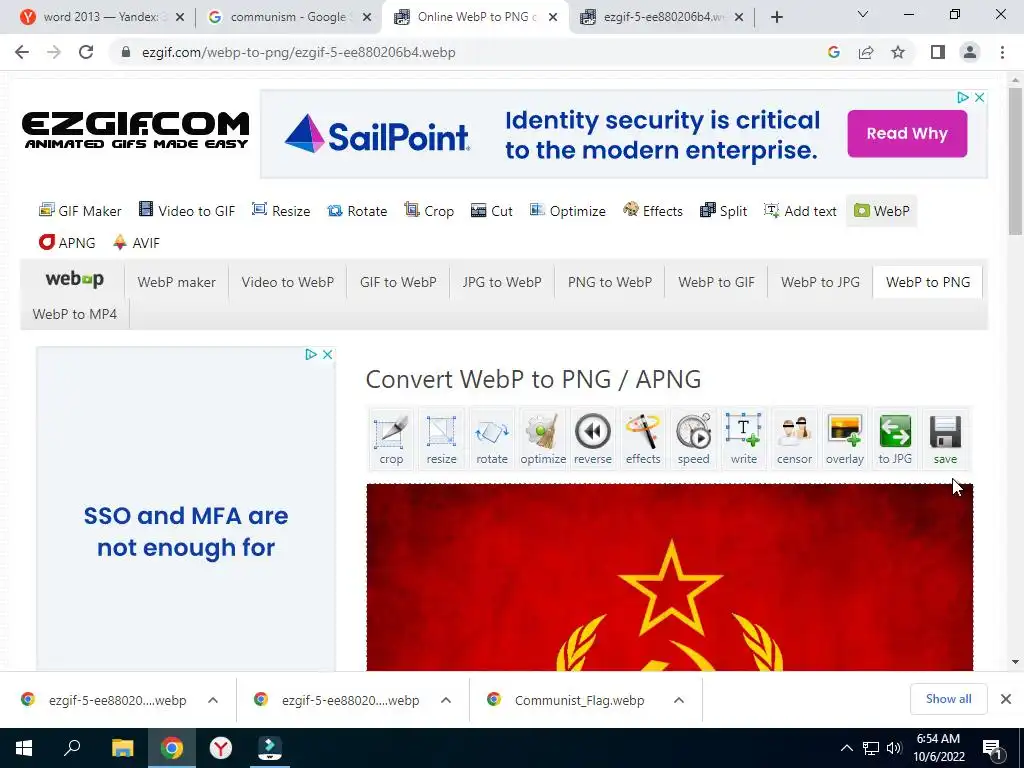The height and width of the screenshot is (768, 1024).
Task: Switch to PNG to WebP tab
Action: [x=609, y=282]
